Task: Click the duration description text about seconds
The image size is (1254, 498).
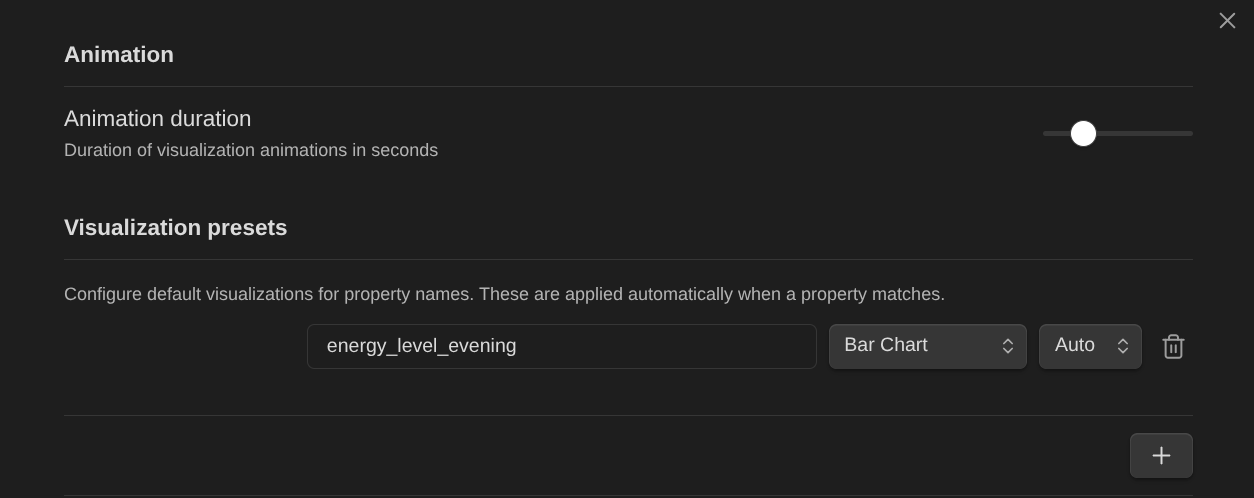Action: pyautogui.click(x=251, y=151)
